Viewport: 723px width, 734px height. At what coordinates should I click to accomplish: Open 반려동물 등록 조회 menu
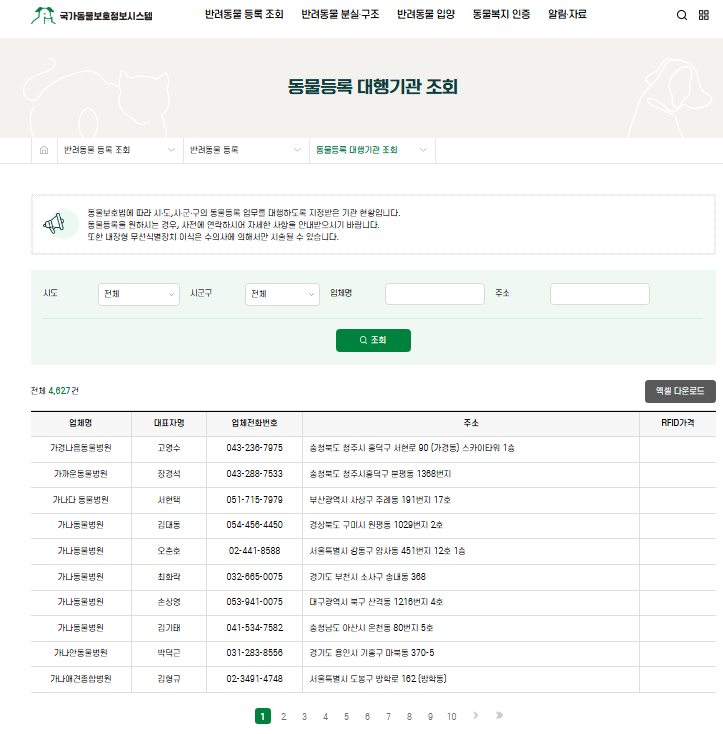click(x=244, y=15)
